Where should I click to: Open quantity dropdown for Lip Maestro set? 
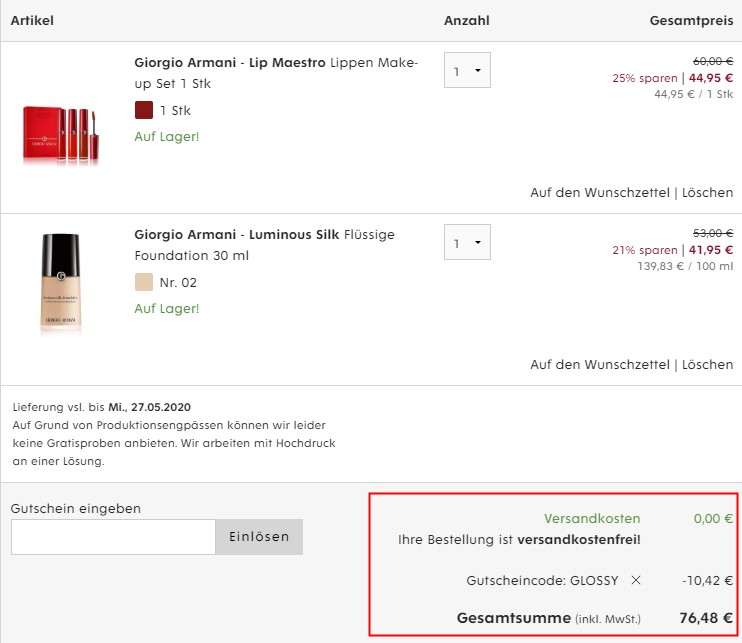click(467, 70)
